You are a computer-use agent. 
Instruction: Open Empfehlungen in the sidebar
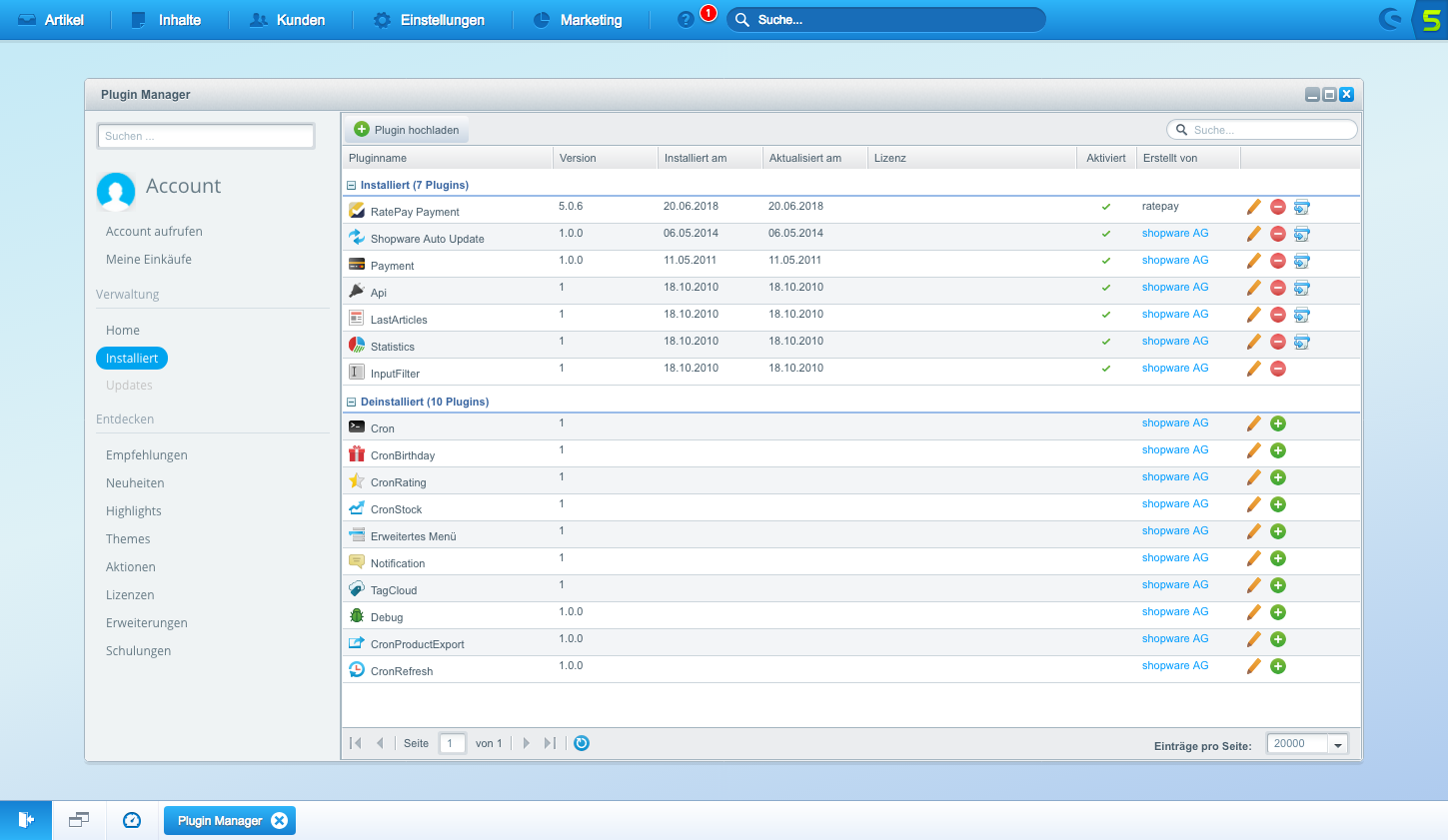click(x=147, y=455)
